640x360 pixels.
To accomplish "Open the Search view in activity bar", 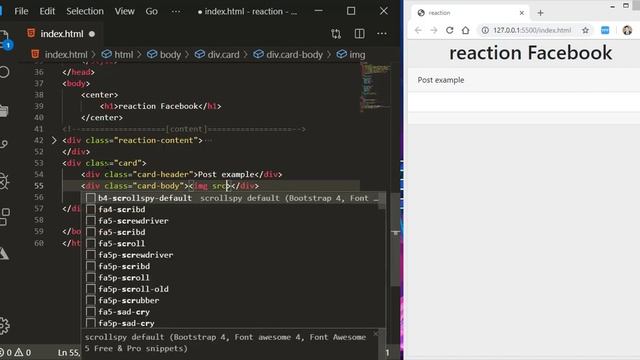I will pos(4,72).
